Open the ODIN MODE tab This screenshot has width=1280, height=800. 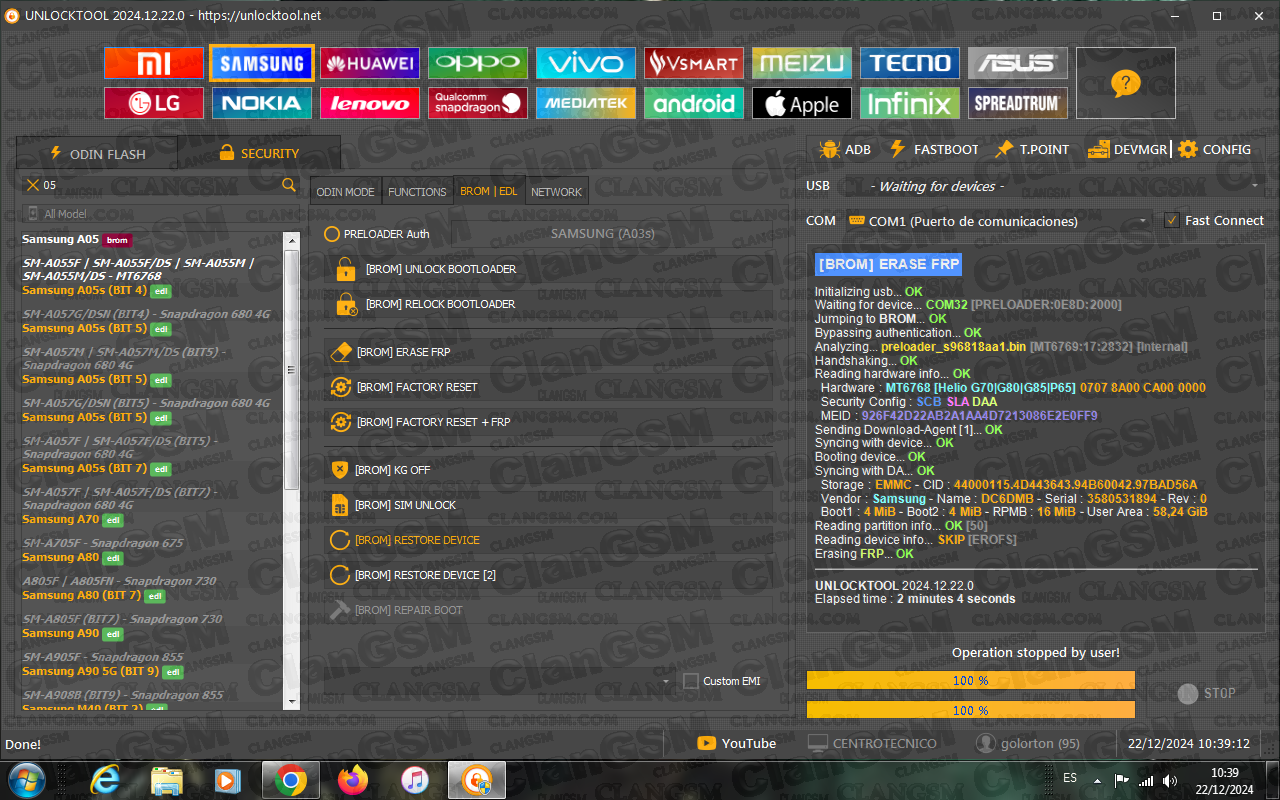pyautogui.click(x=345, y=191)
